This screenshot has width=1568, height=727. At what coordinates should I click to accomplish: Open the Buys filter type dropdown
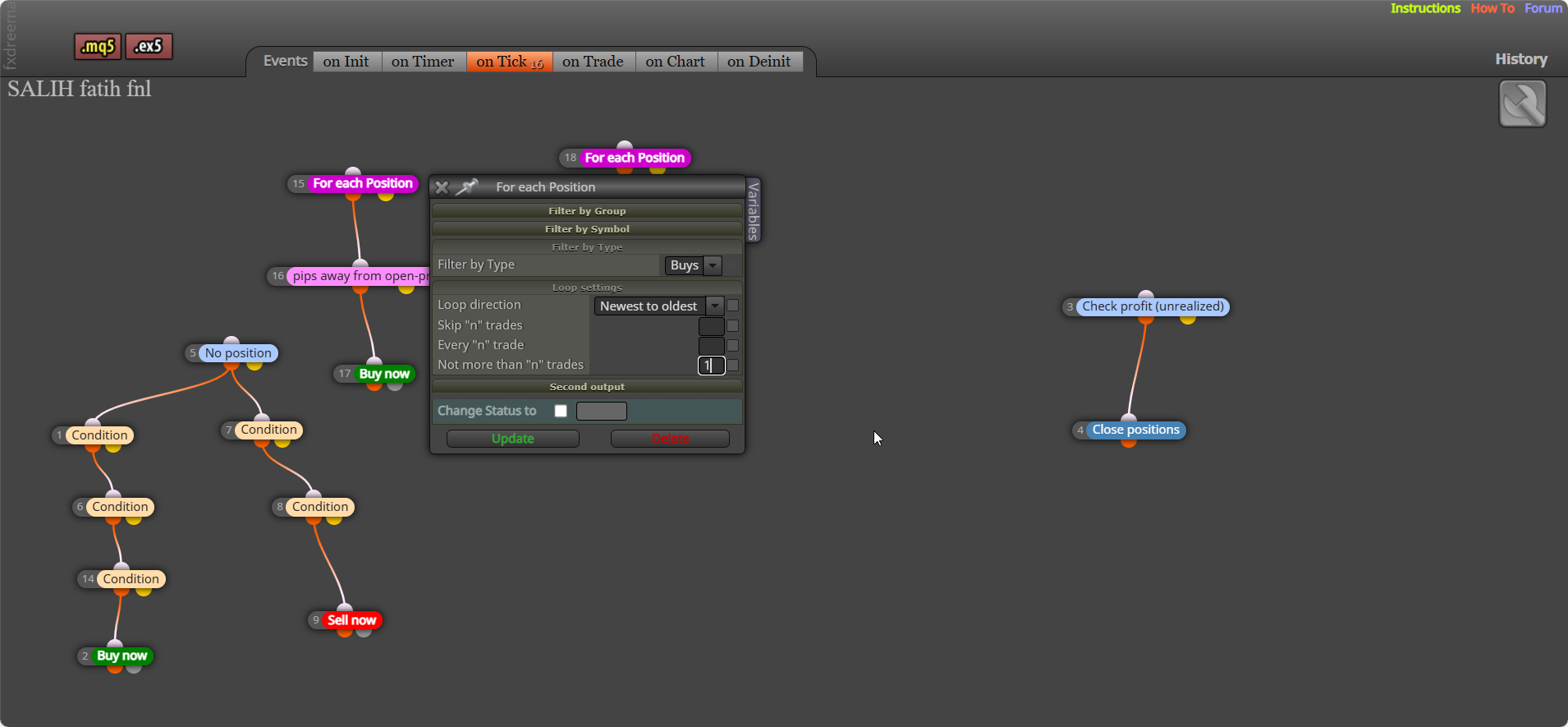pos(693,265)
